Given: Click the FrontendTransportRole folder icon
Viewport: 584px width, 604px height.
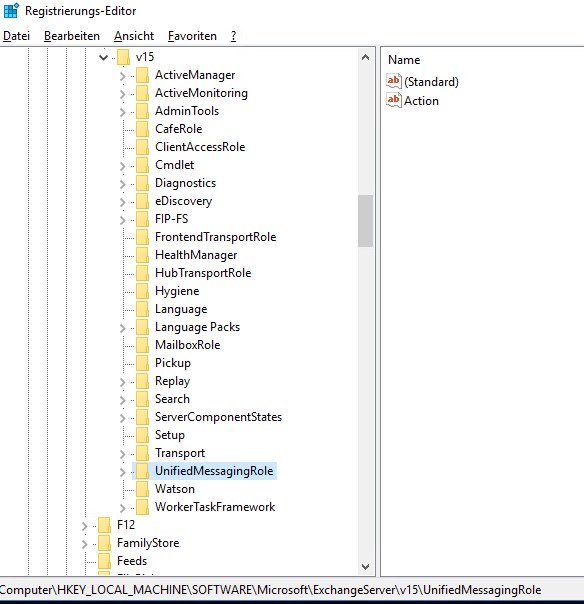Looking at the screenshot, I should tap(143, 237).
